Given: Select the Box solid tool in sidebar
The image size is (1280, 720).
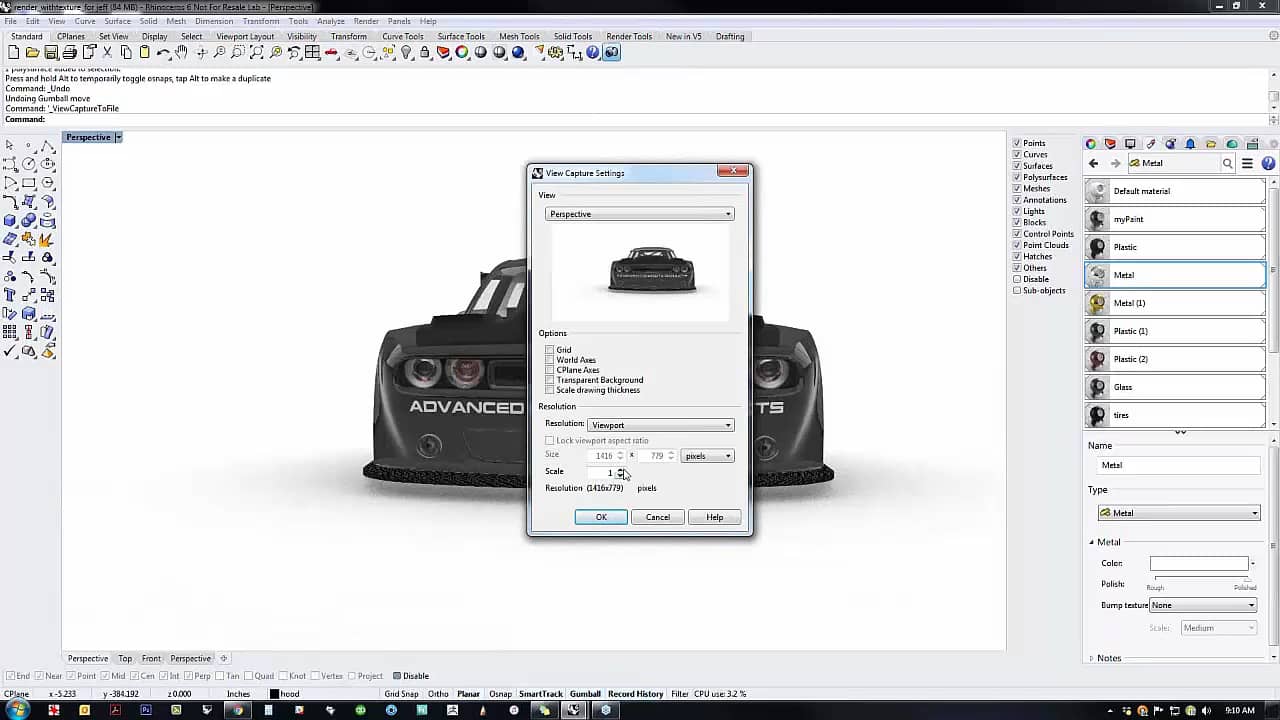Looking at the screenshot, I should [10, 220].
